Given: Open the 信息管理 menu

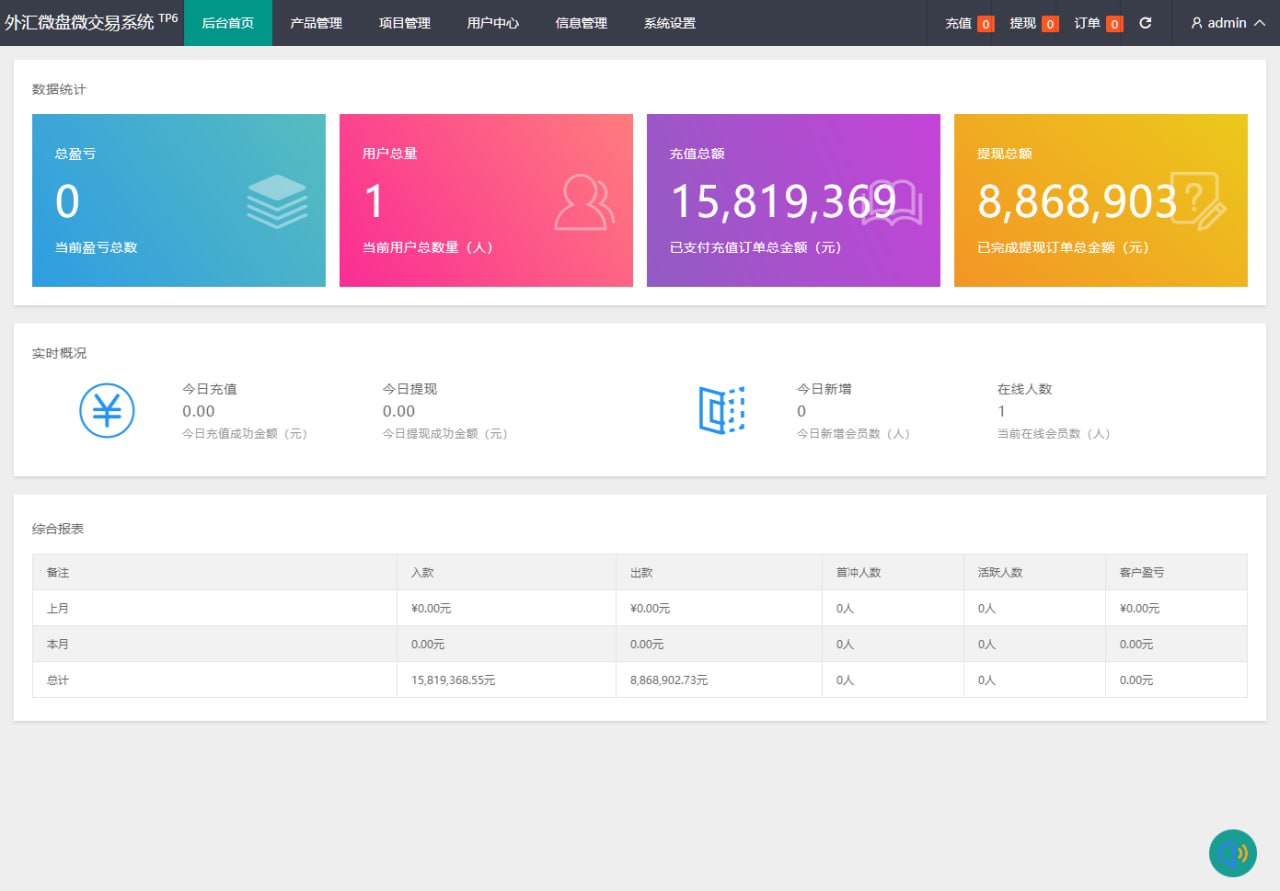Looking at the screenshot, I should 581,23.
